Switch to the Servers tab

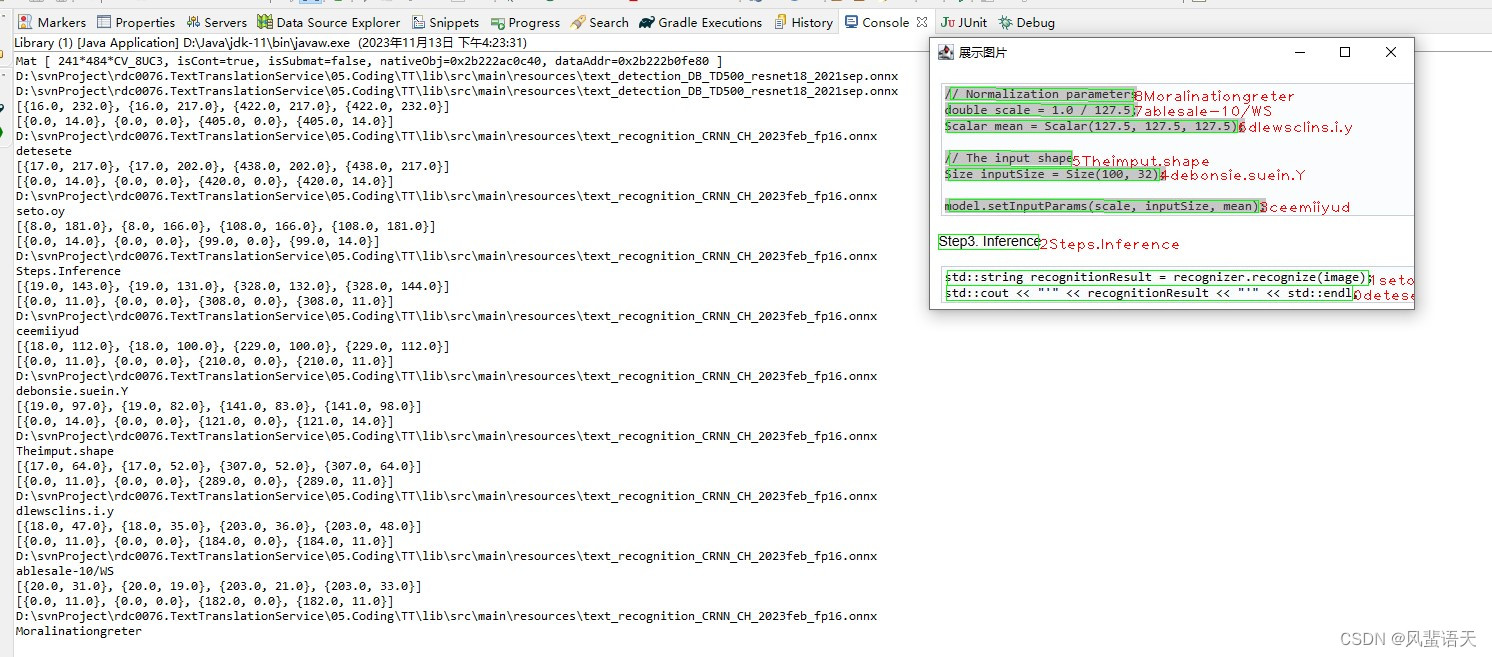[216, 22]
